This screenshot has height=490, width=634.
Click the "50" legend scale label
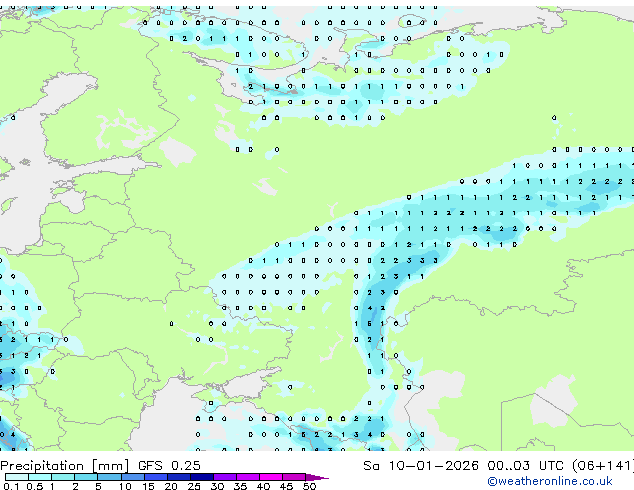309,486
